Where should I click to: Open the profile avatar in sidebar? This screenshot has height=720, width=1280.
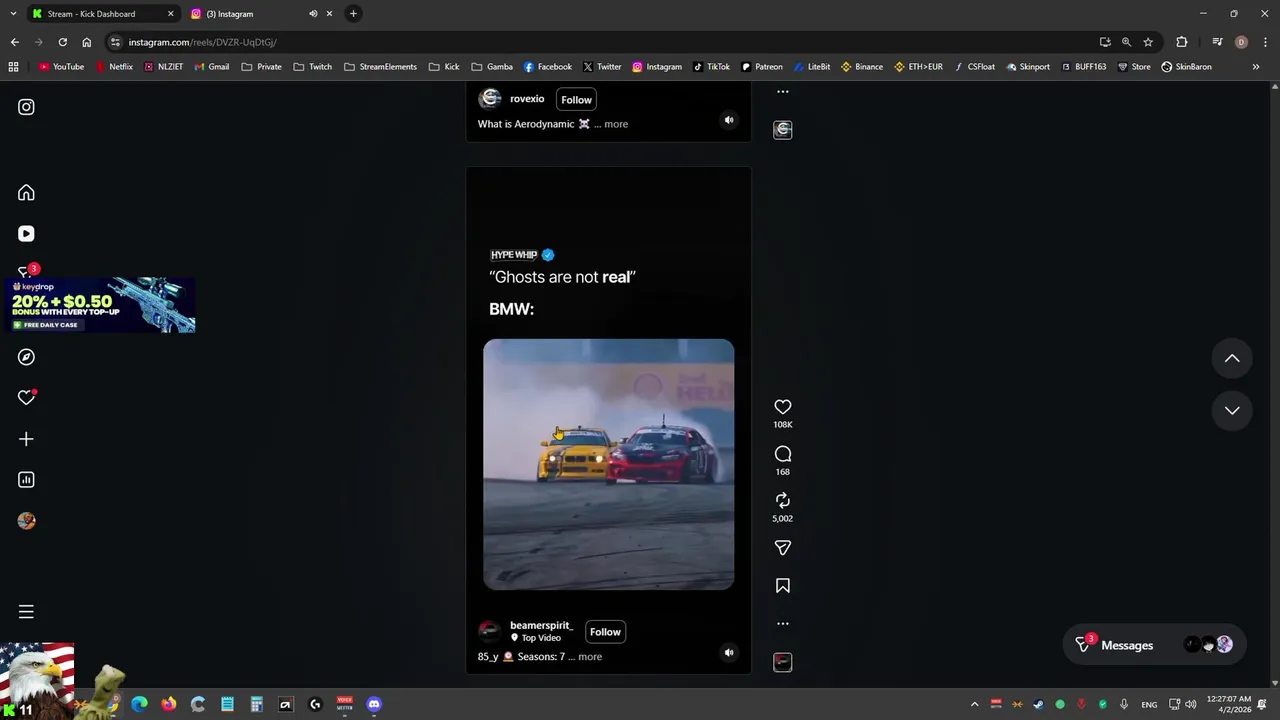pyautogui.click(x=26, y=521)
